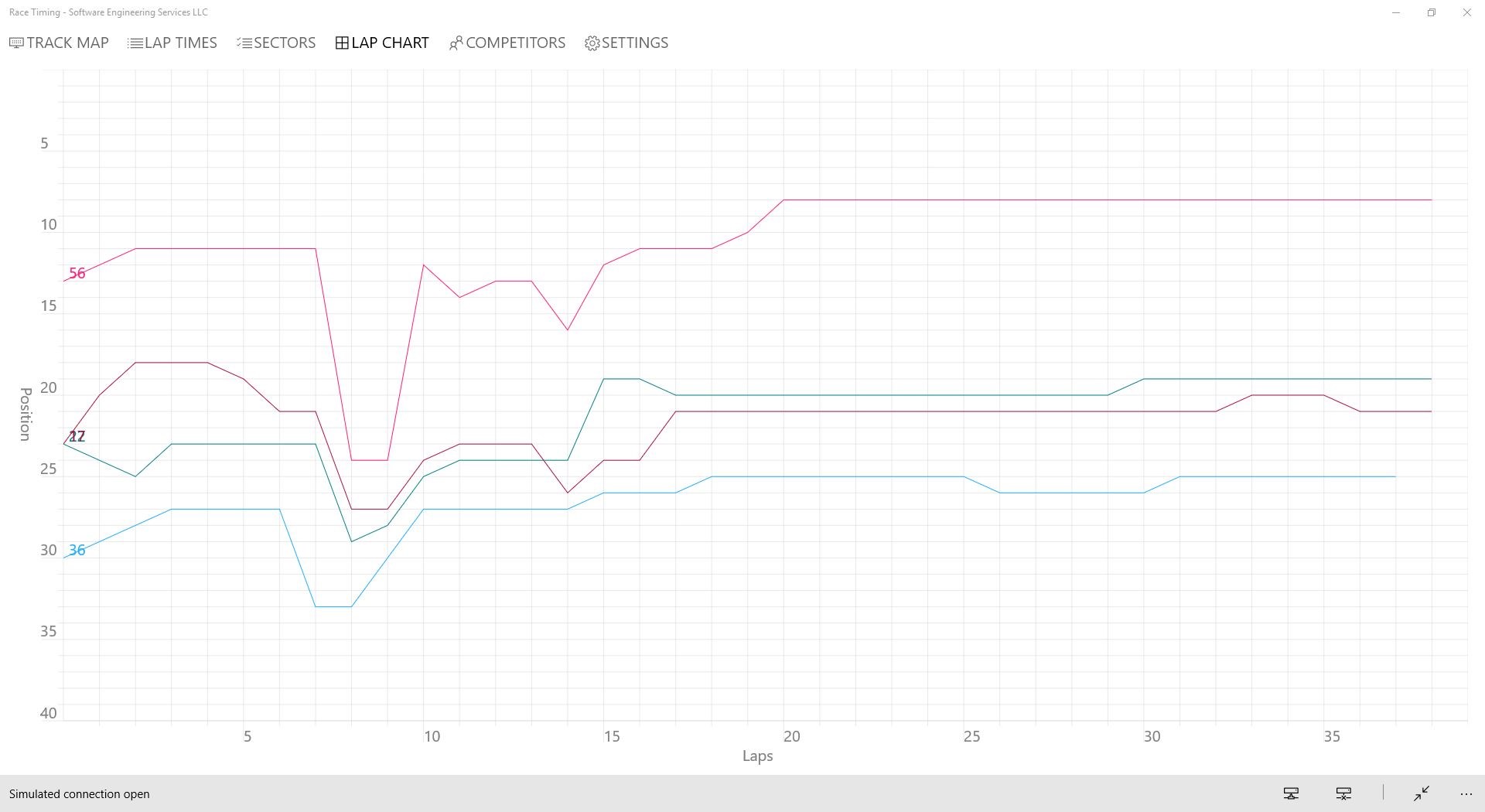The width and height of the screenshot is (1485, 812).
Task: Click the connect to server icon
Action: [x=1291, y=793]
